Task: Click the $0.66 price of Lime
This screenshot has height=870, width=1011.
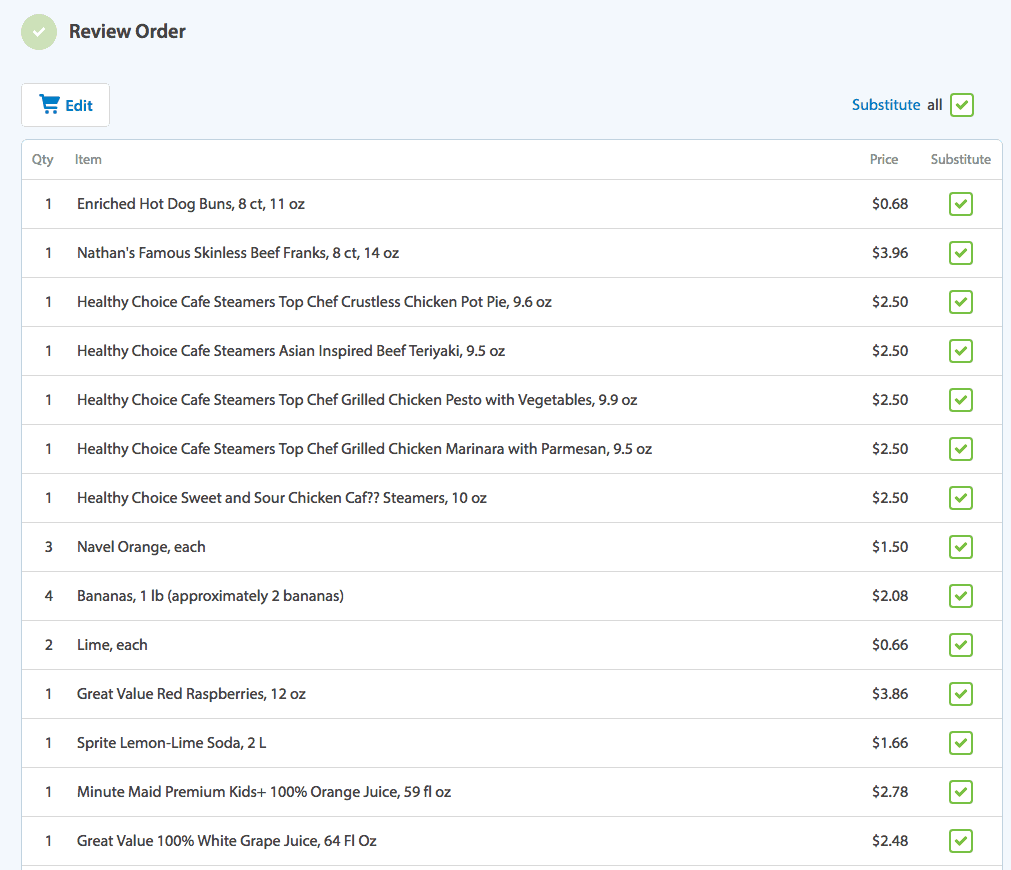Action: click(890, 645)
